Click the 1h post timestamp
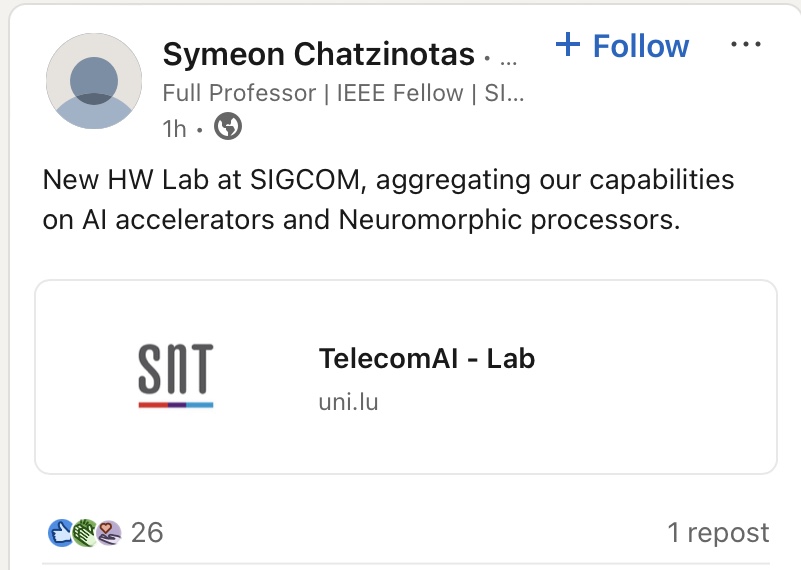 click(174, 128)
